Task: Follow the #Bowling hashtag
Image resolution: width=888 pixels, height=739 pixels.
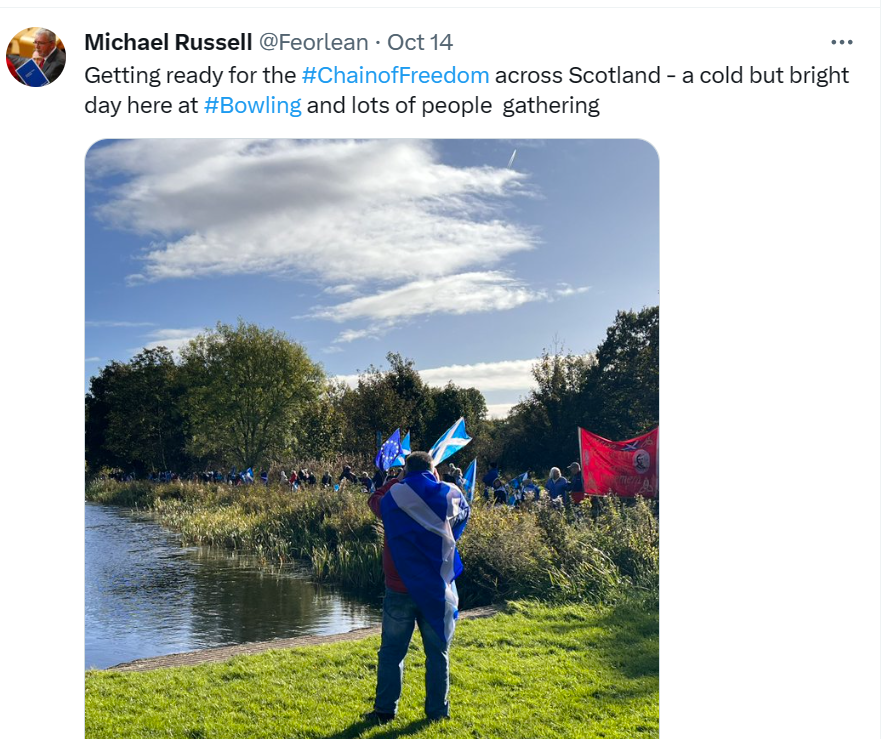Action: pos(253,105)
